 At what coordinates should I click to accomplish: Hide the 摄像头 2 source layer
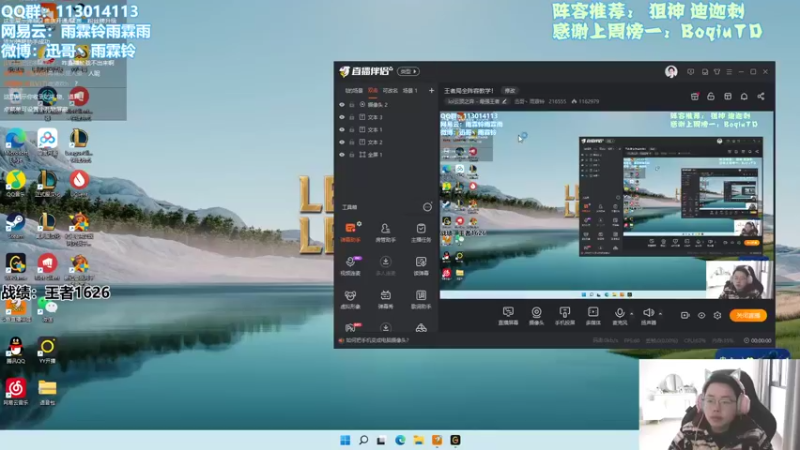[342, 105]
